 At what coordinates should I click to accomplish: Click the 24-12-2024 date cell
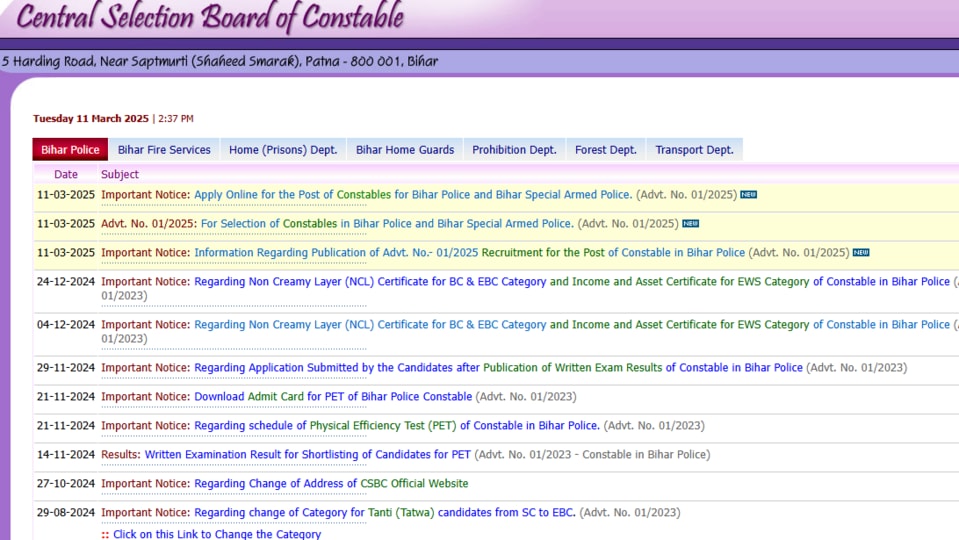click(65, 282)
